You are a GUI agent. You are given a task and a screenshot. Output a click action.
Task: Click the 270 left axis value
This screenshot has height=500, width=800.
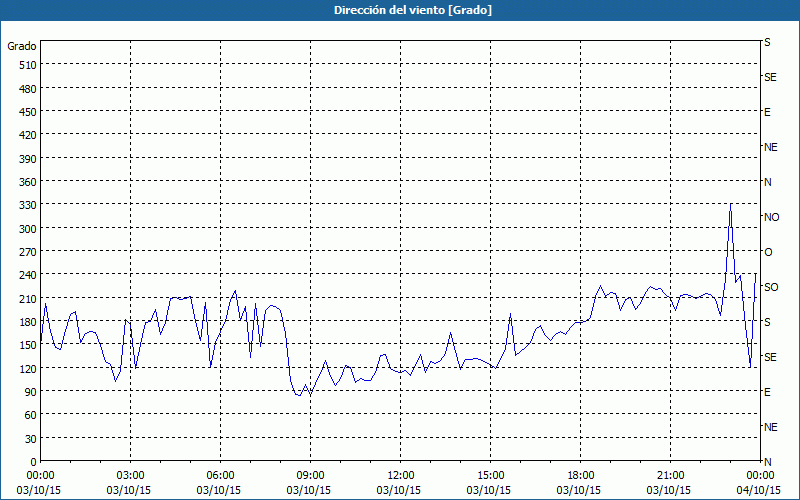[28, 252]
